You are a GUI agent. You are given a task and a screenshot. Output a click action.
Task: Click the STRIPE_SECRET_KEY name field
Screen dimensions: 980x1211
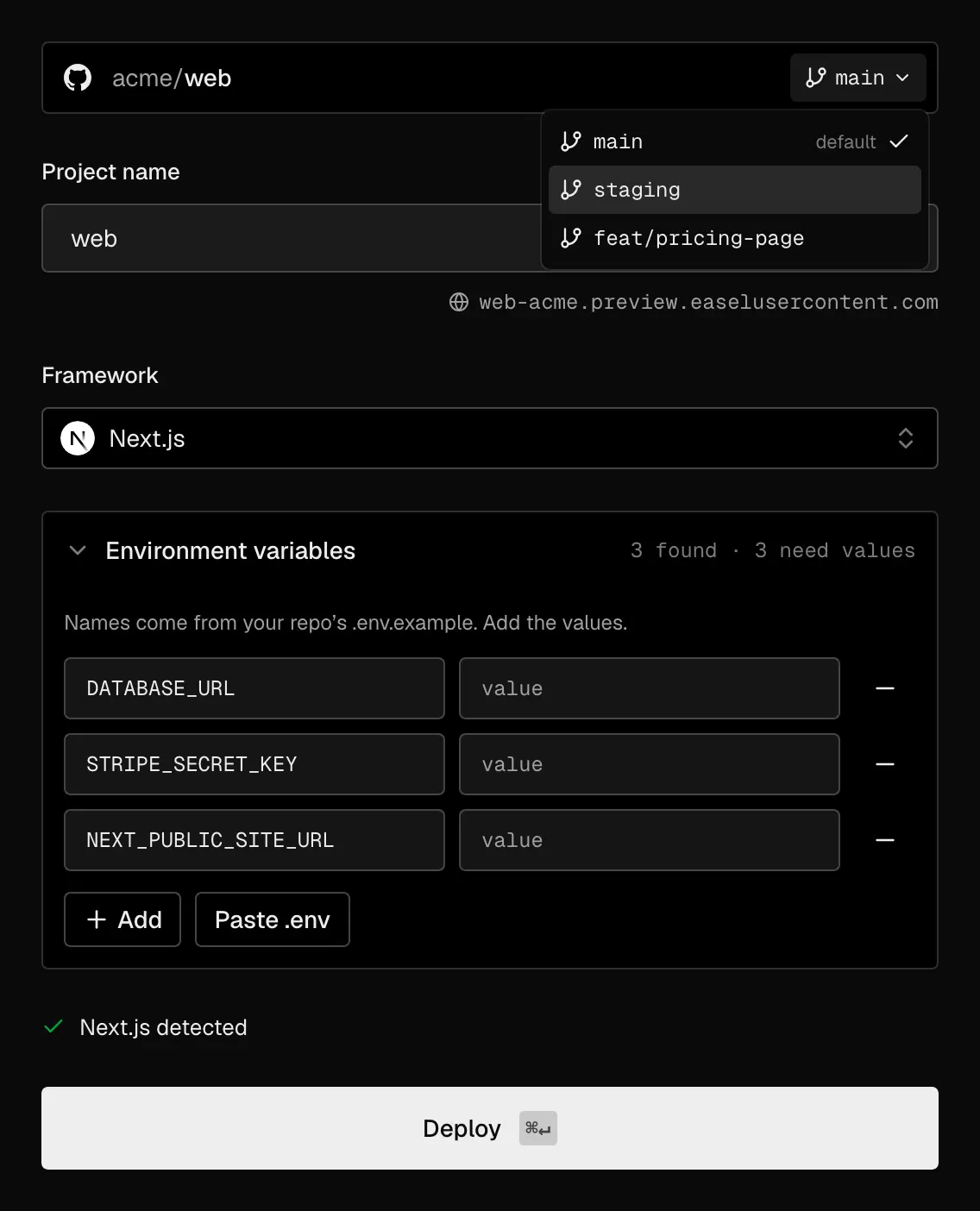pos(254,764)
